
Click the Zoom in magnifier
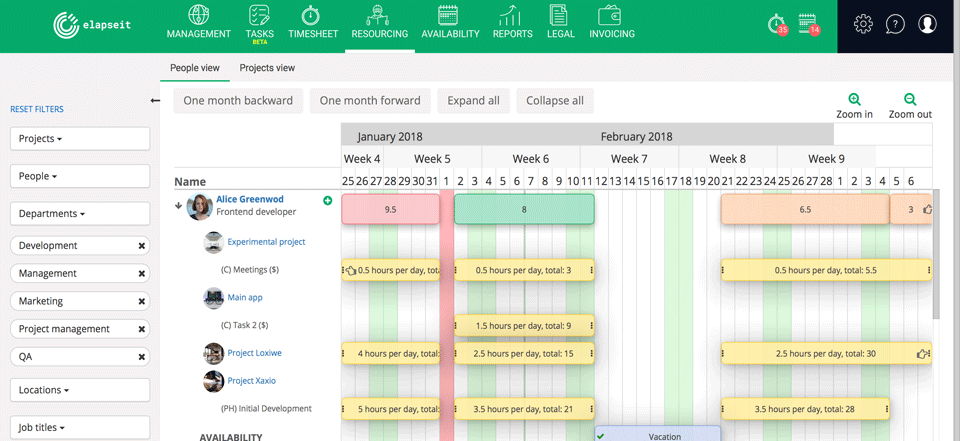click(x=855, y=100)
